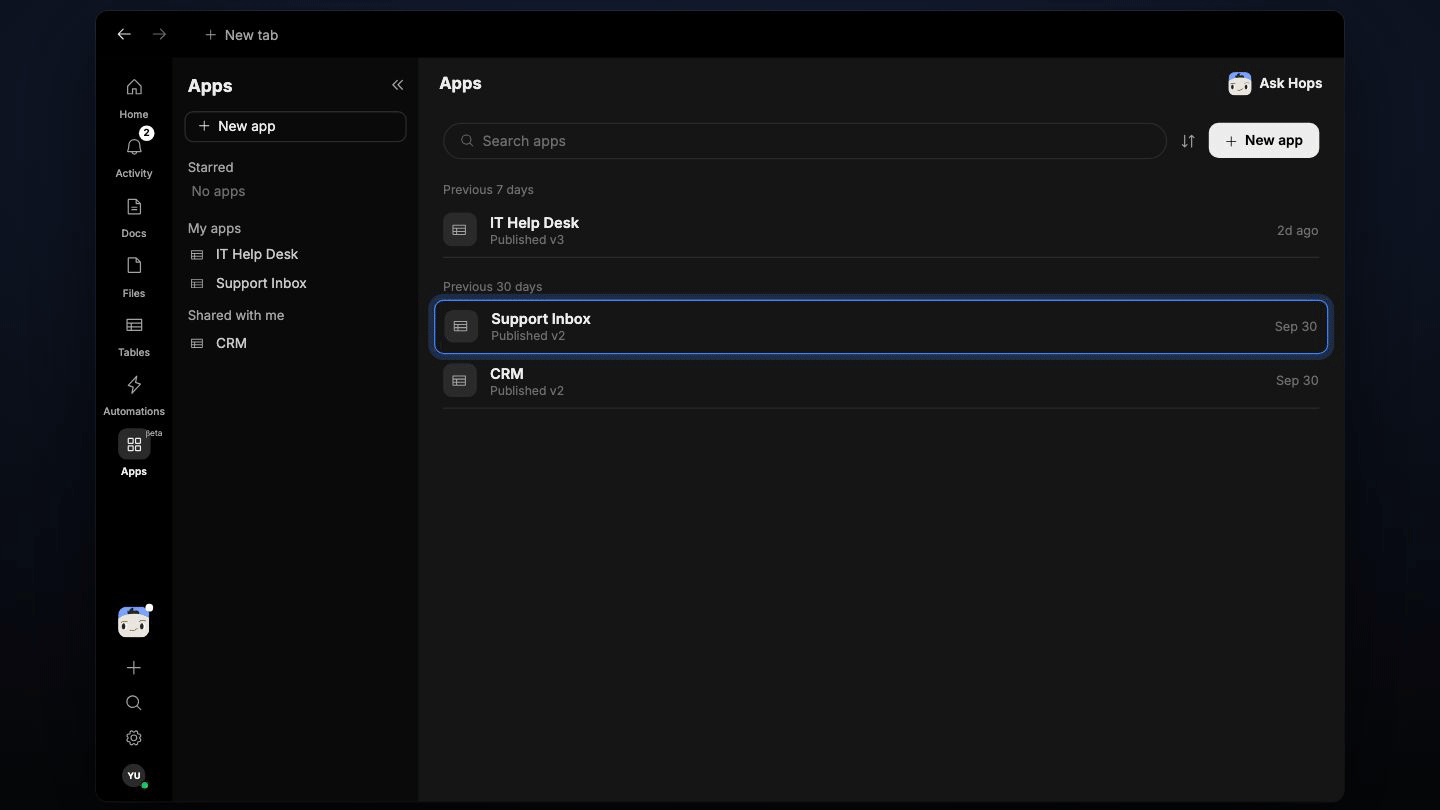Click the Ask Hops button
This screenshot has width=1440, height=810.
pos(1275,84)
